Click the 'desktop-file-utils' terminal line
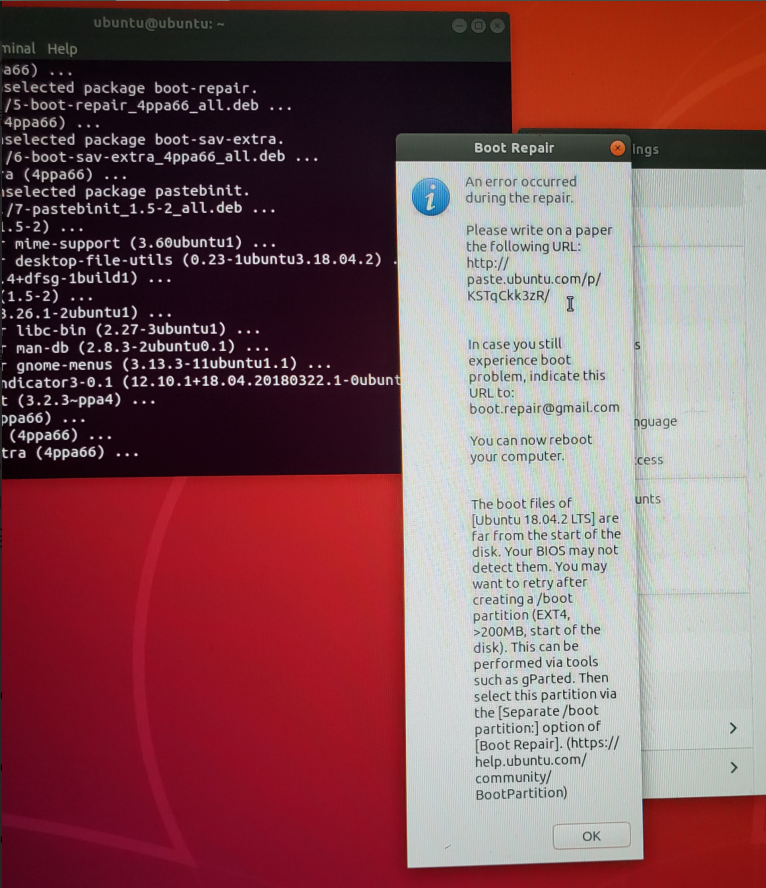 (199, 260)
